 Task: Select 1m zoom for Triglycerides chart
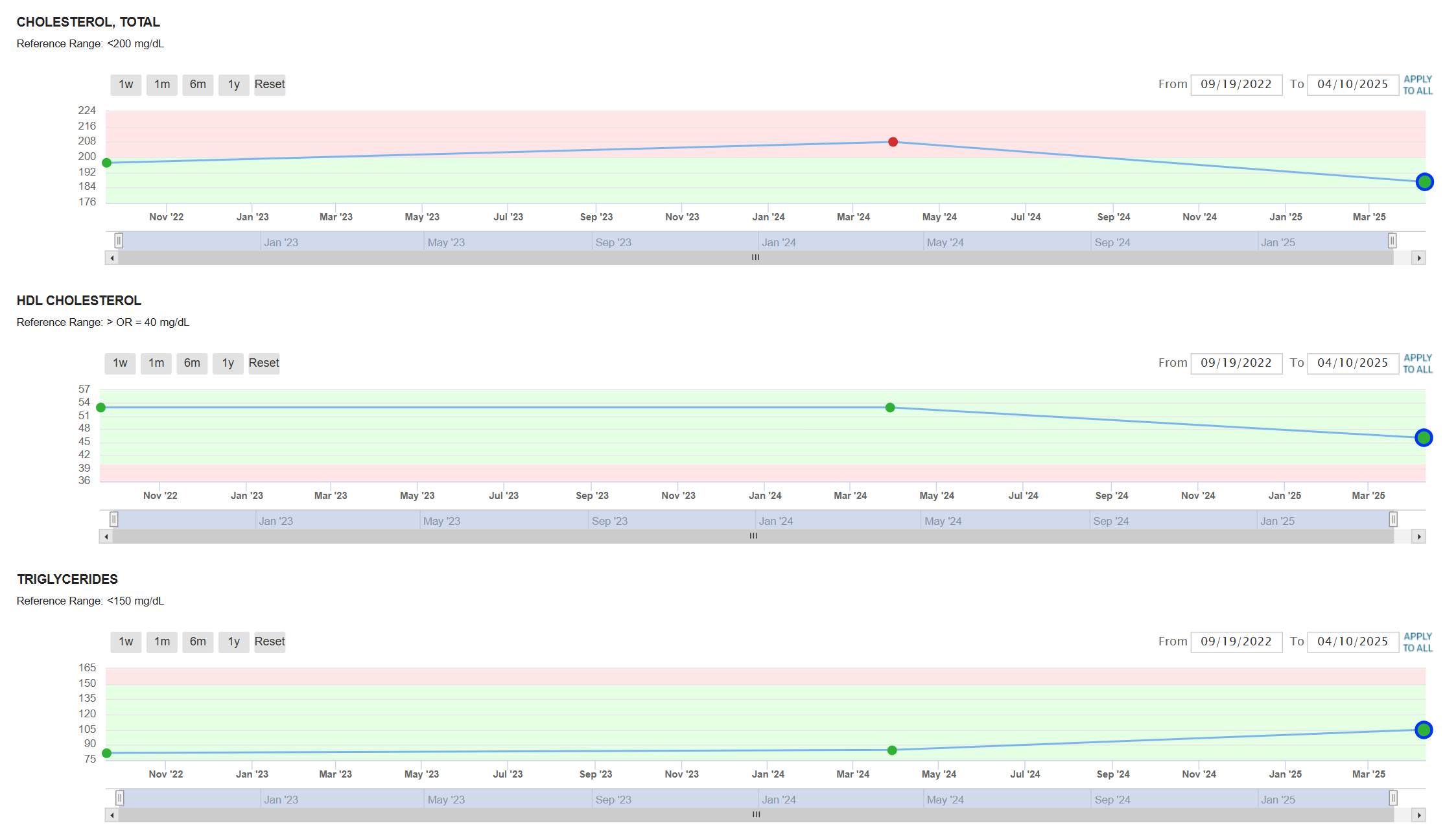click(x=162, y=642)
